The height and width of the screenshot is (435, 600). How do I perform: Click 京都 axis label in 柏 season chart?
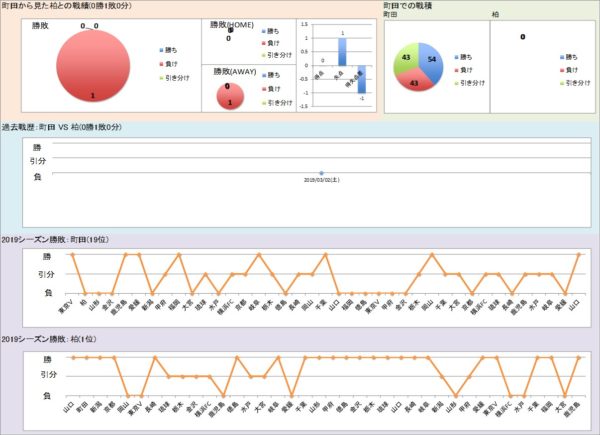pos(109,406)
